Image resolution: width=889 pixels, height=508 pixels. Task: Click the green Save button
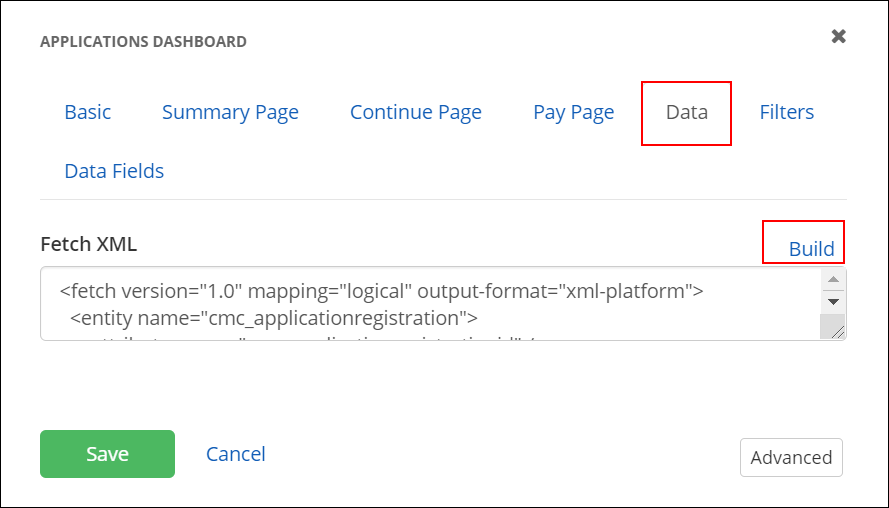click(107, 454)
